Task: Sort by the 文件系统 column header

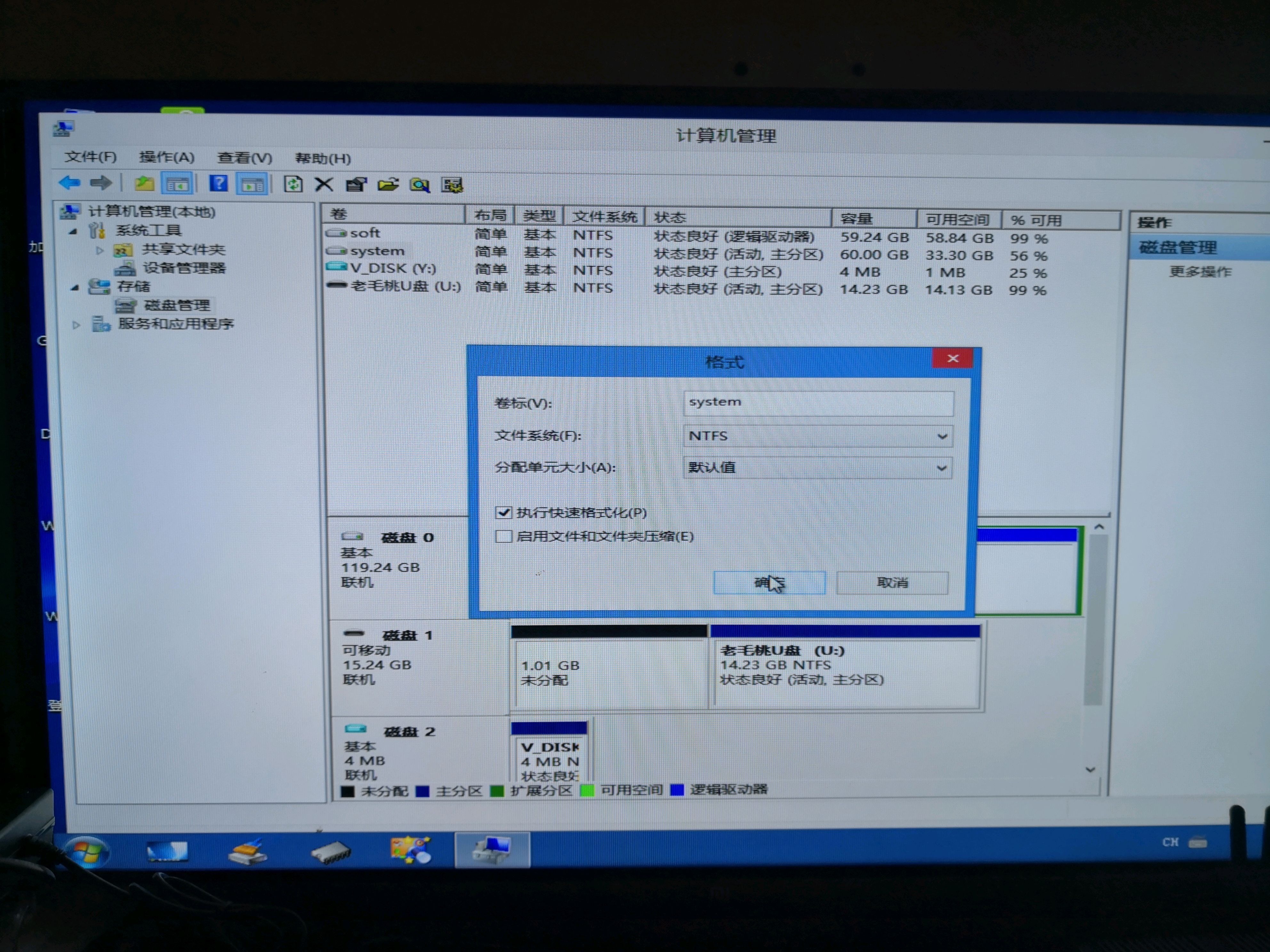Action: pos(605,217)
